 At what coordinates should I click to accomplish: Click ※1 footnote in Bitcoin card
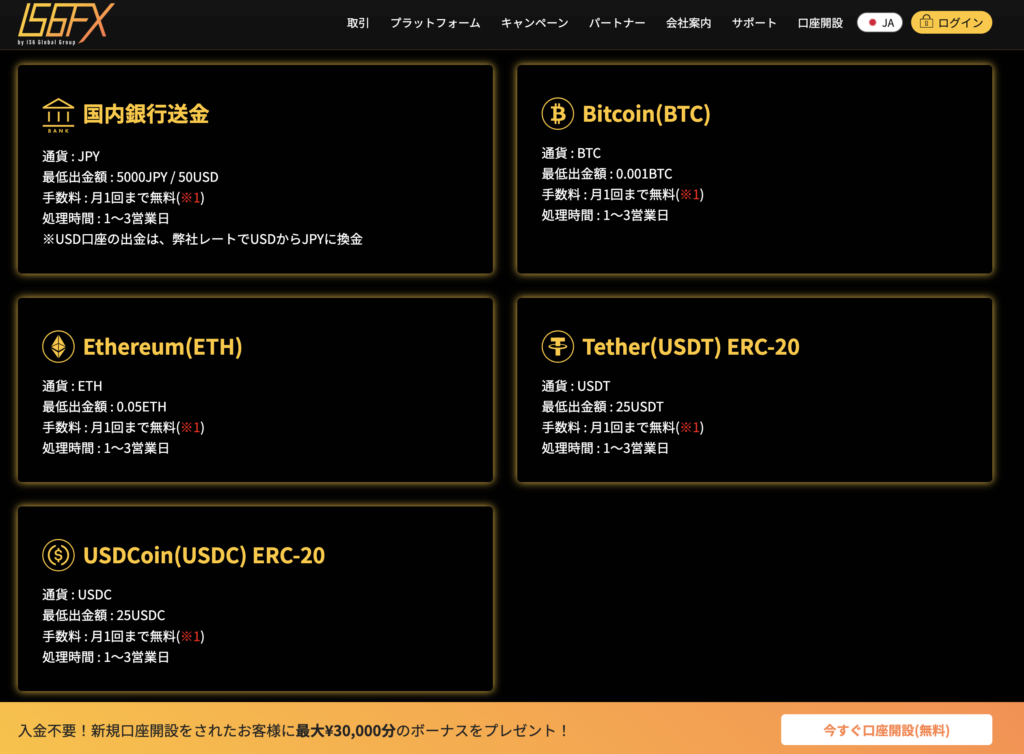(690, 195)
